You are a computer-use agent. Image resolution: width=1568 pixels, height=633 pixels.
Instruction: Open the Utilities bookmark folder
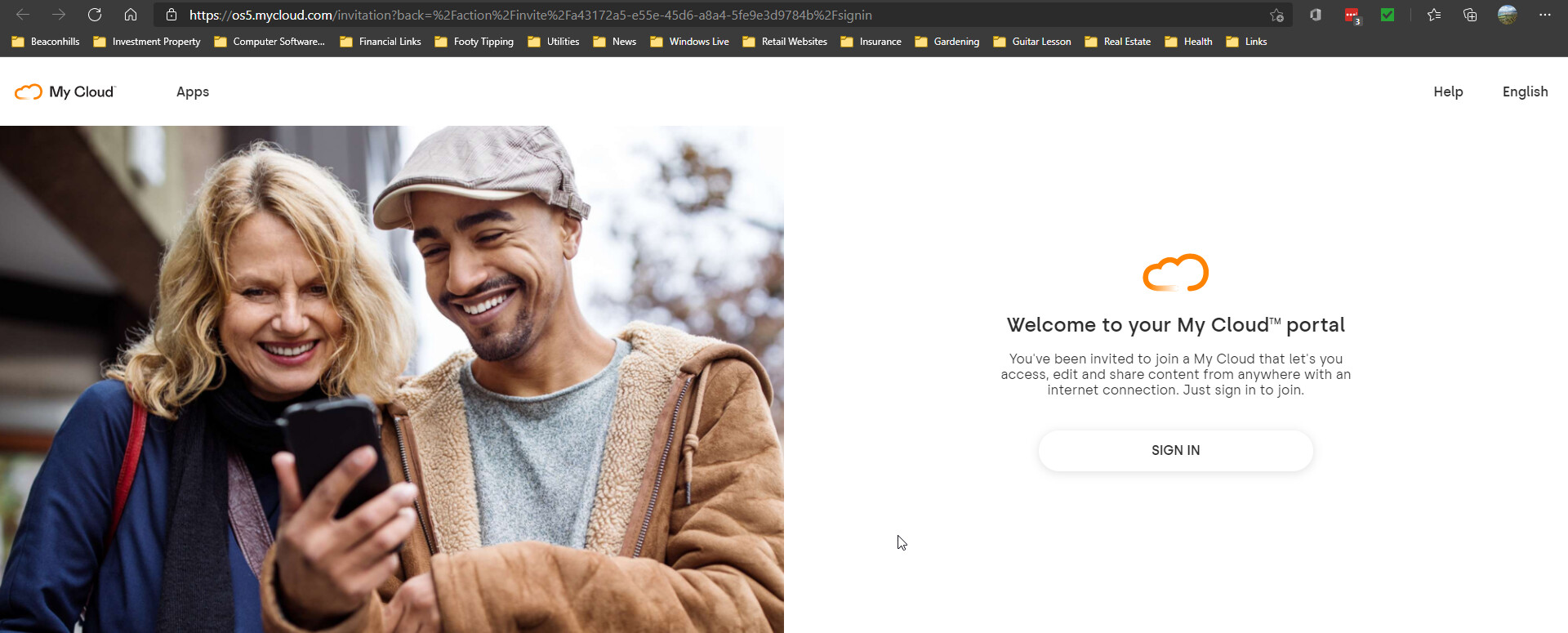(x=554, y=42)
